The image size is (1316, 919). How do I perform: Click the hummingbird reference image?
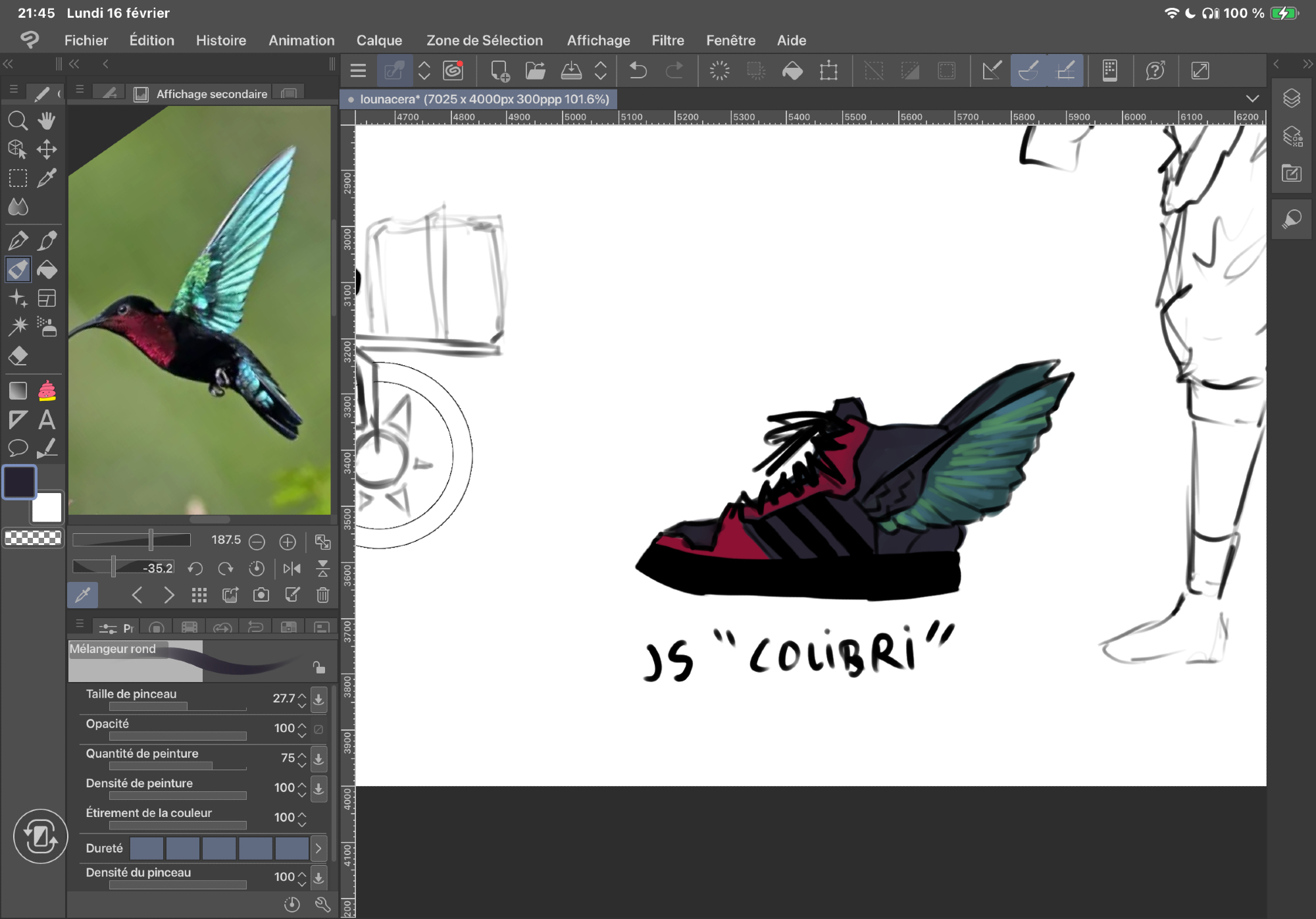(199, 309)
